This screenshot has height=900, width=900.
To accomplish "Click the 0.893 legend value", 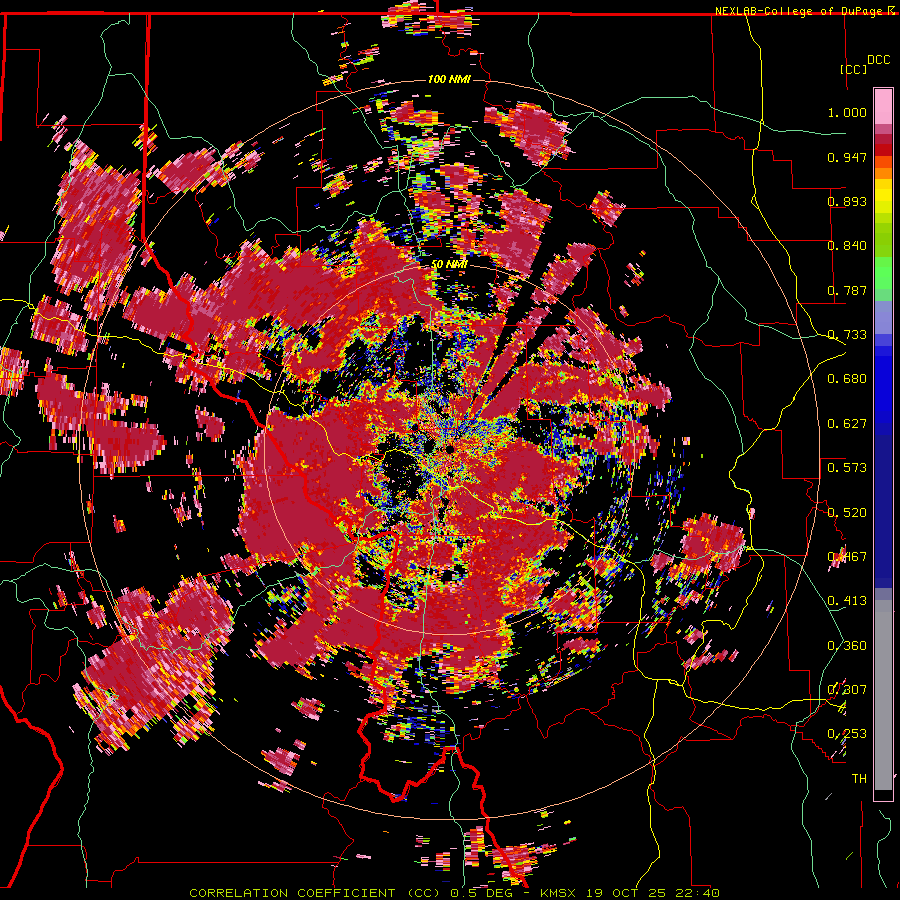I will click(847, 201).
